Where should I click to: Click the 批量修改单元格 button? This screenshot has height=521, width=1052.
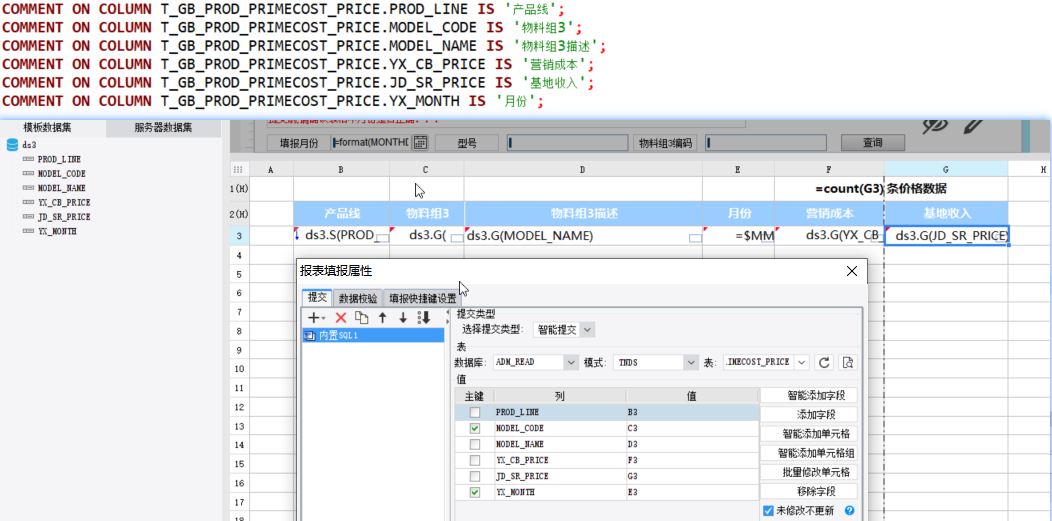click(808, 472)
